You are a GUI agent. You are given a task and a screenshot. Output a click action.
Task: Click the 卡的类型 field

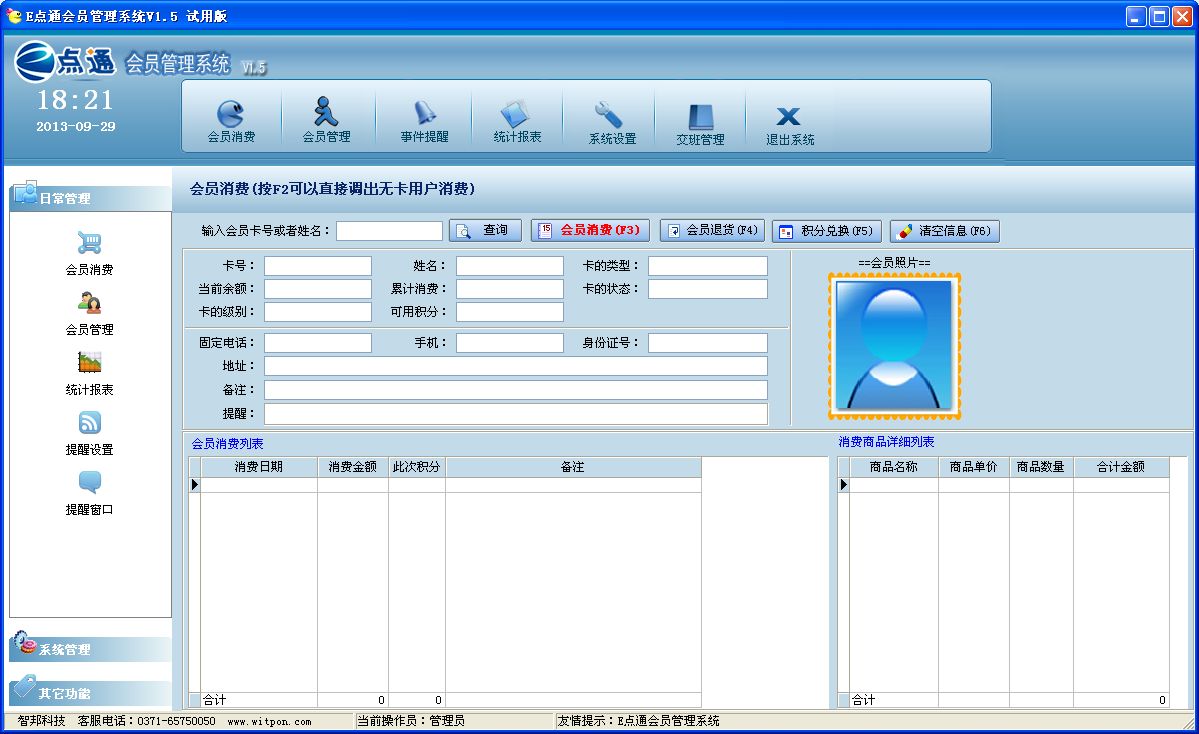click(708, 265)
